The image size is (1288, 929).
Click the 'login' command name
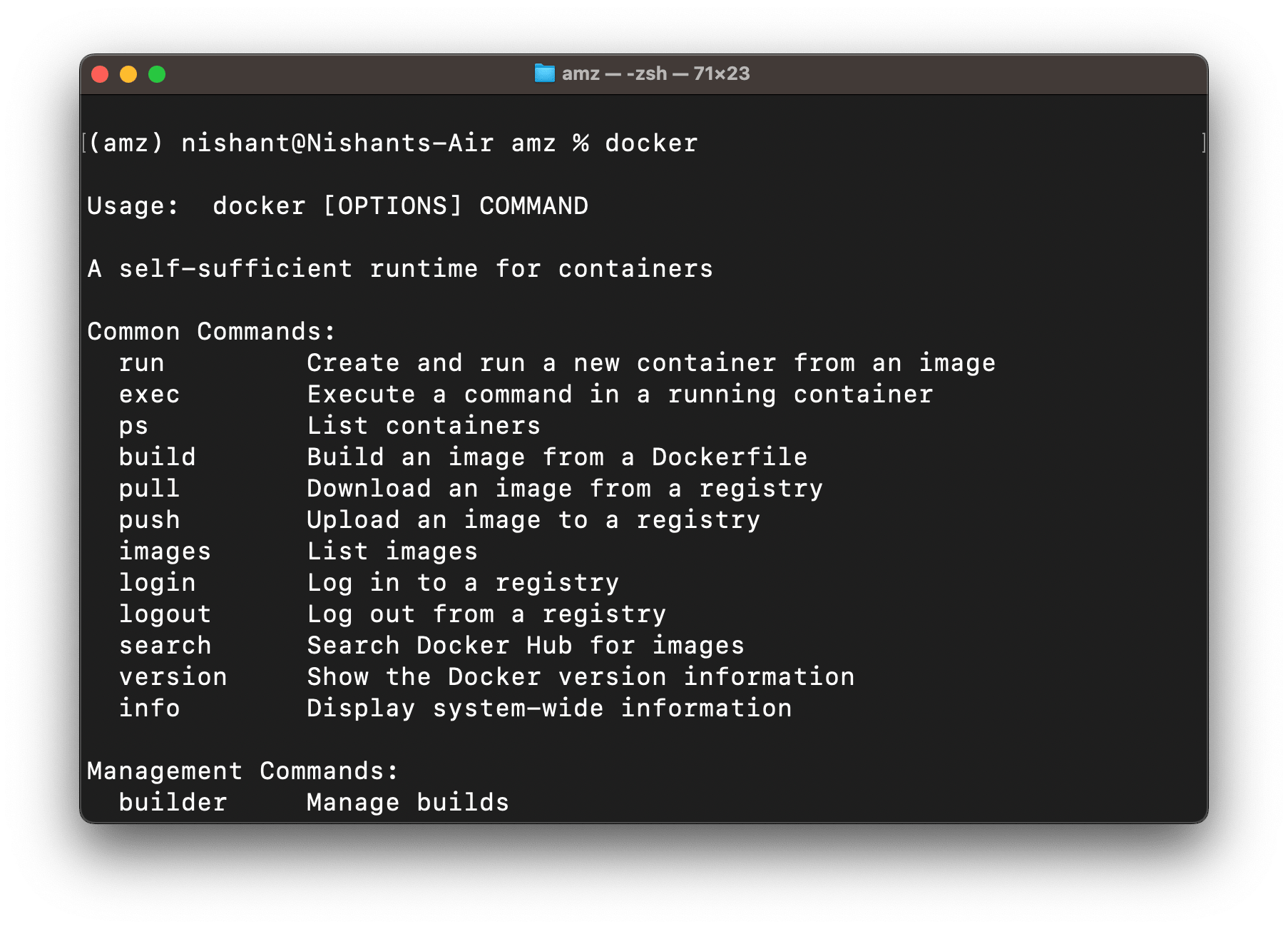pos(158,583)
